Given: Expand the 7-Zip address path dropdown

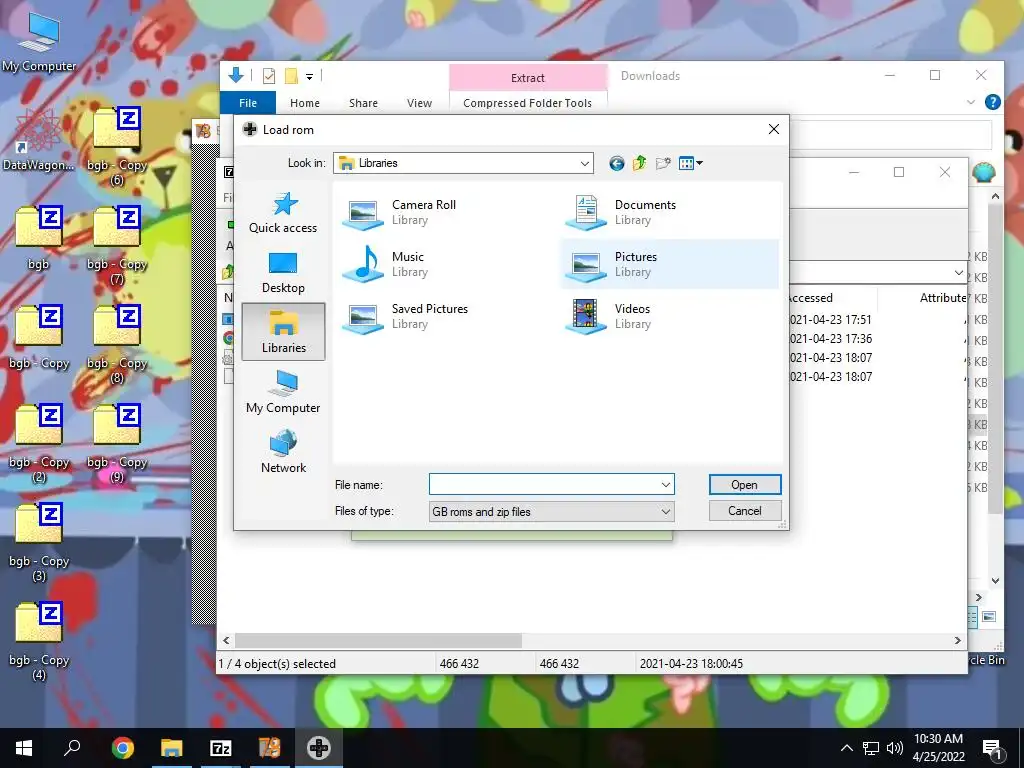Looking at the screenshot, I should pyautogui.click(x=958, y=272).
